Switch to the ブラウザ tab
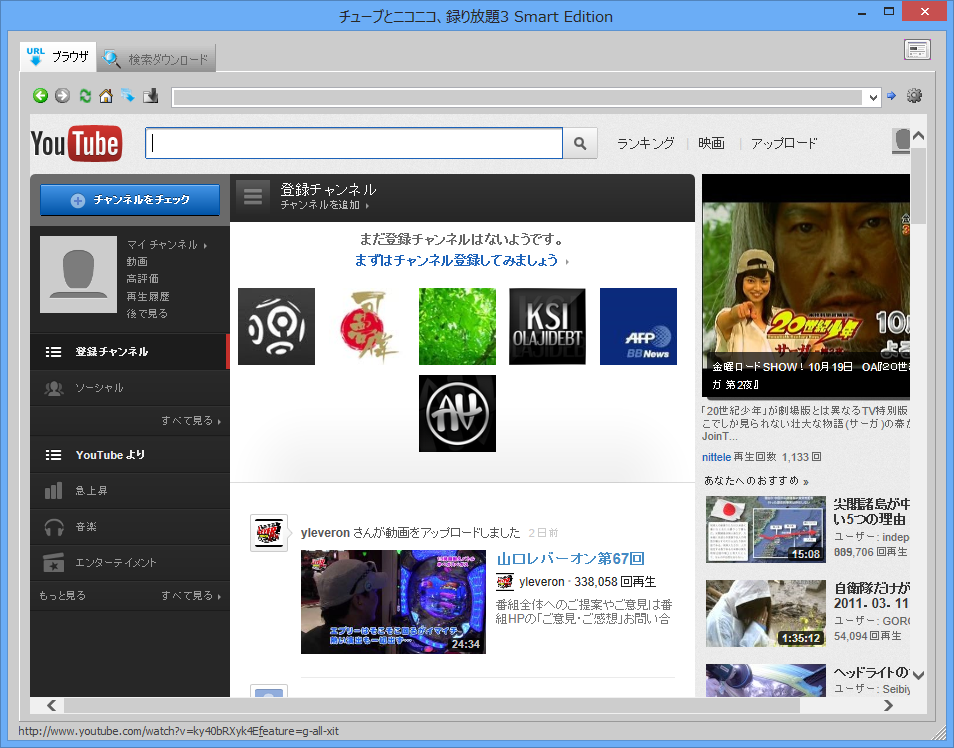Screen dimensions: 954x748 point(58,57)
